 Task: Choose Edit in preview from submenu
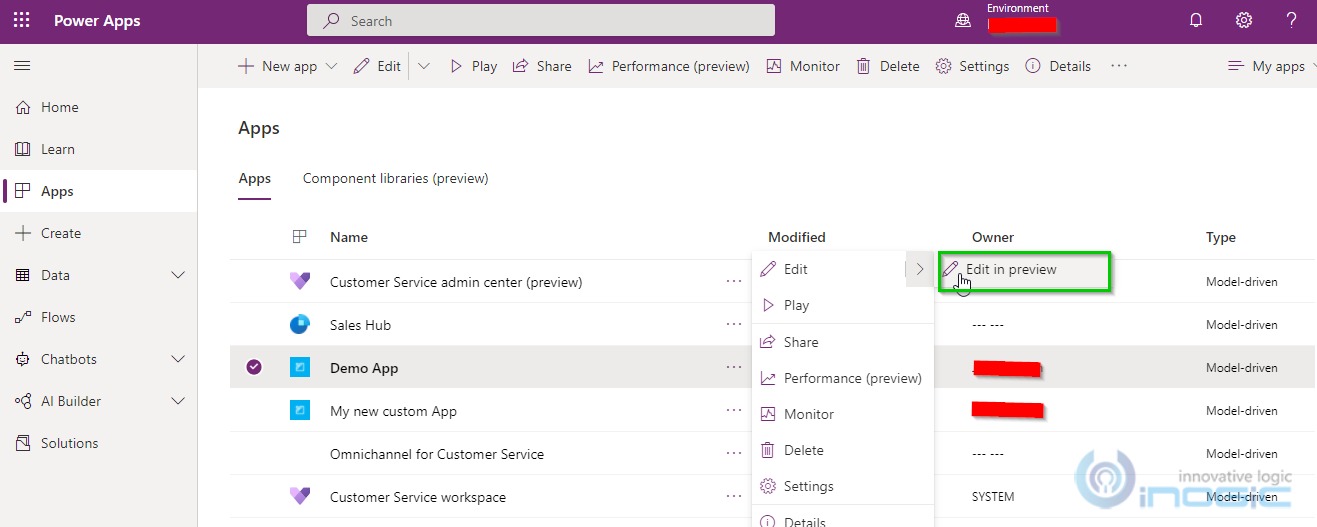click(1011, 269)
